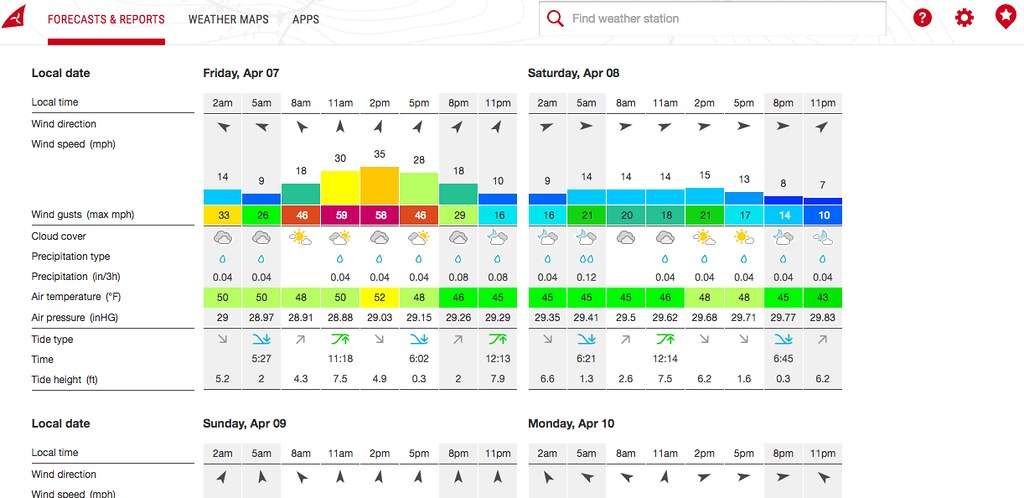The height and width of the screenshot is (498, 1024).
Task: Click the Sunday, Apr 09 date heading
Action: coord(244,424)
